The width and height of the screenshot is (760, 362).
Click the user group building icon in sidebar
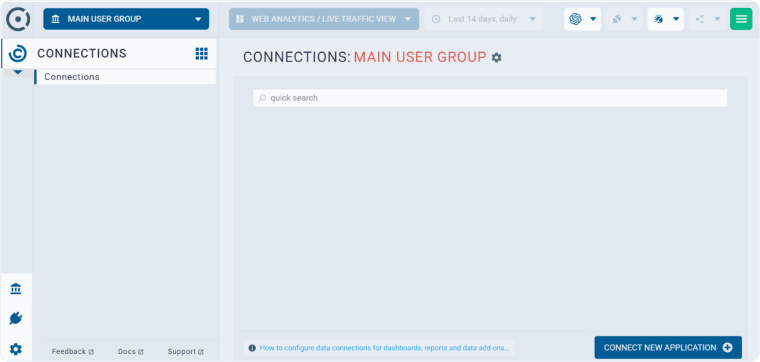(16, 289)
